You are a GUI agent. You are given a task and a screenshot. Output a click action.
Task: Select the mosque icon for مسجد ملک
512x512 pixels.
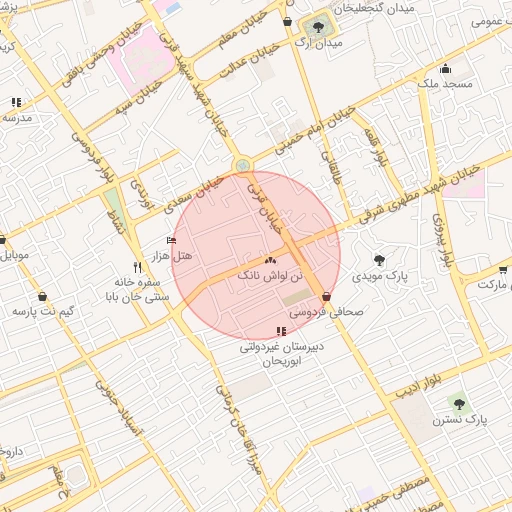pyautogui.click(x=445, y=69)
